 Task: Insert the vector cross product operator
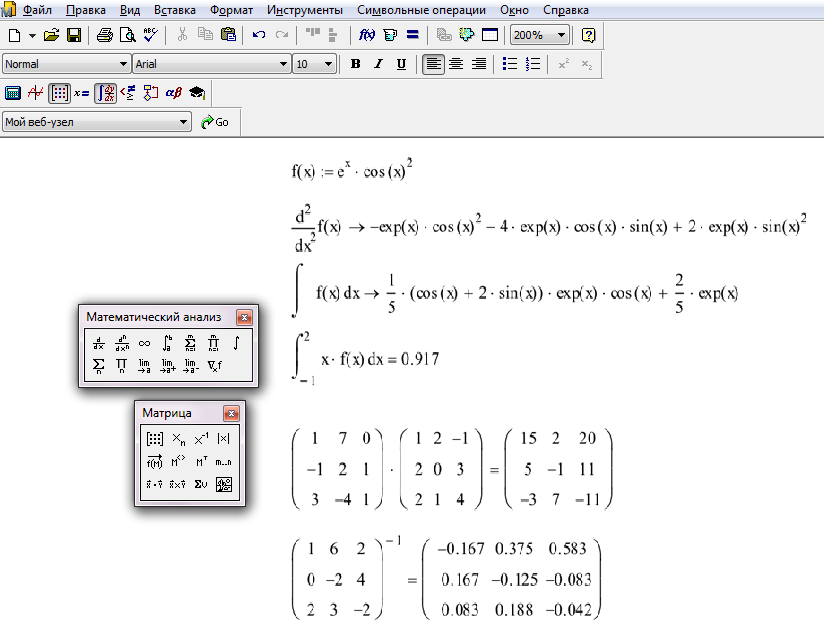pos(178,484)
